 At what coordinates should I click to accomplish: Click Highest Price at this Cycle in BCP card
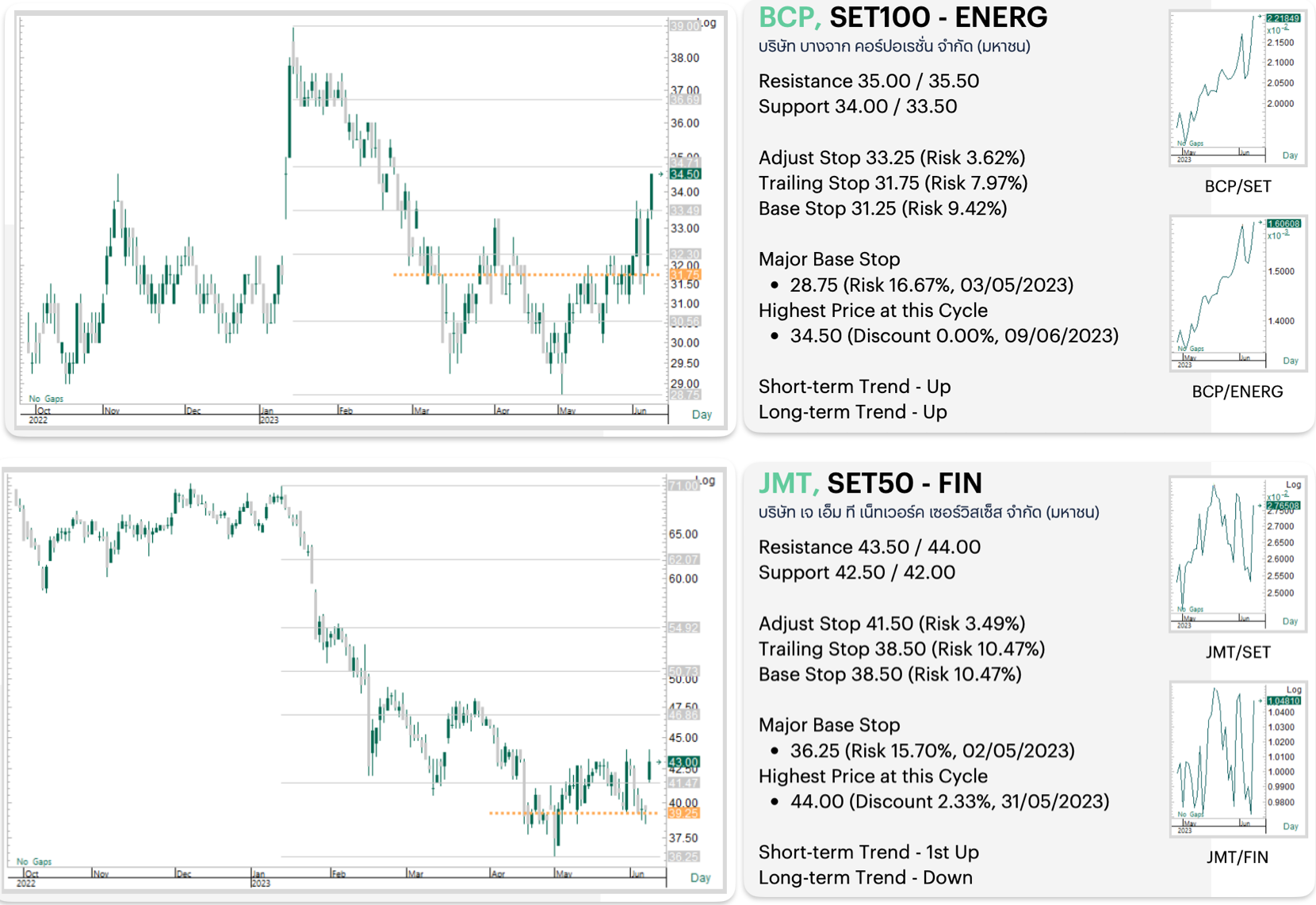coord(873,311)
